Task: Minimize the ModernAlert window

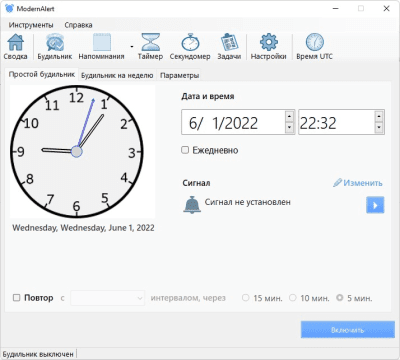Action: coord(336,9)
